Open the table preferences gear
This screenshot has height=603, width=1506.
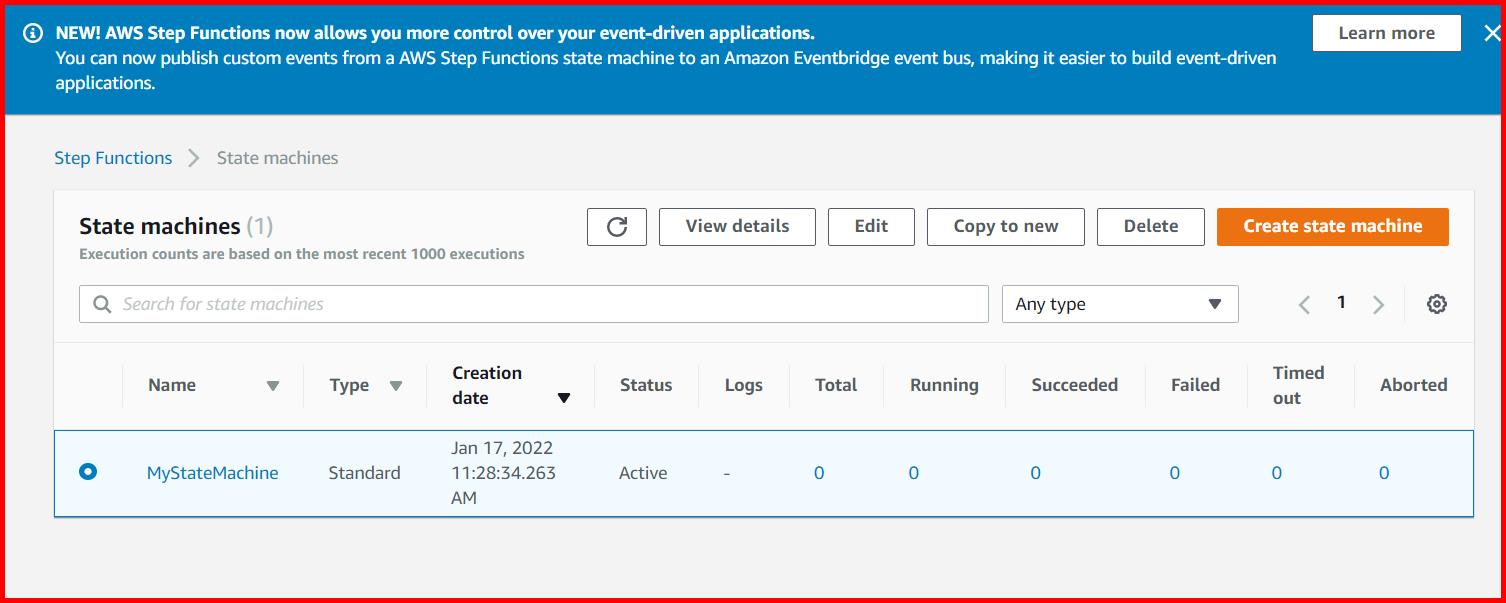[x=1436, y=303]
